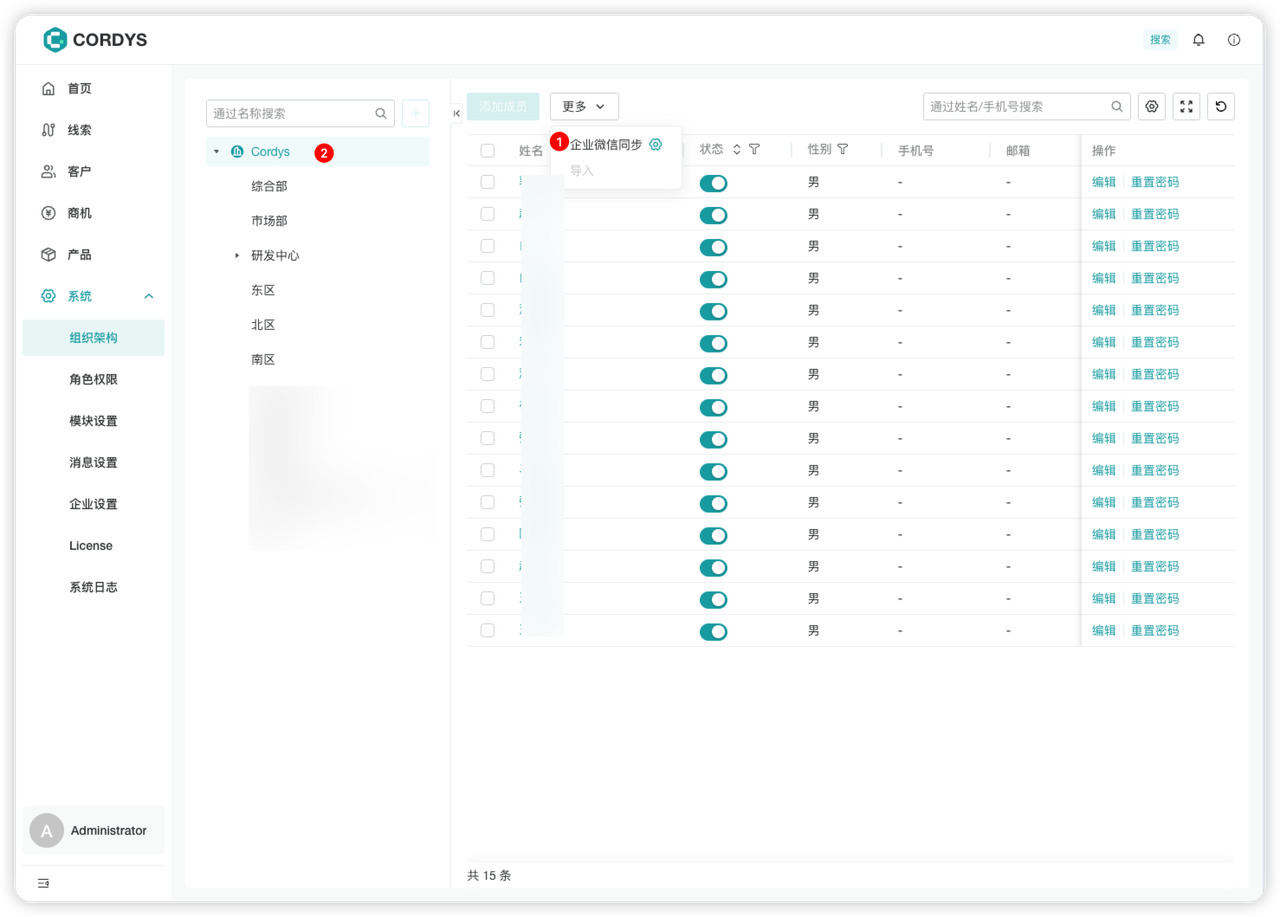Collapse the 系统 menu chevron
Image resolution: width=1280 pixels, height=917 pixels.
pos(149,296)
